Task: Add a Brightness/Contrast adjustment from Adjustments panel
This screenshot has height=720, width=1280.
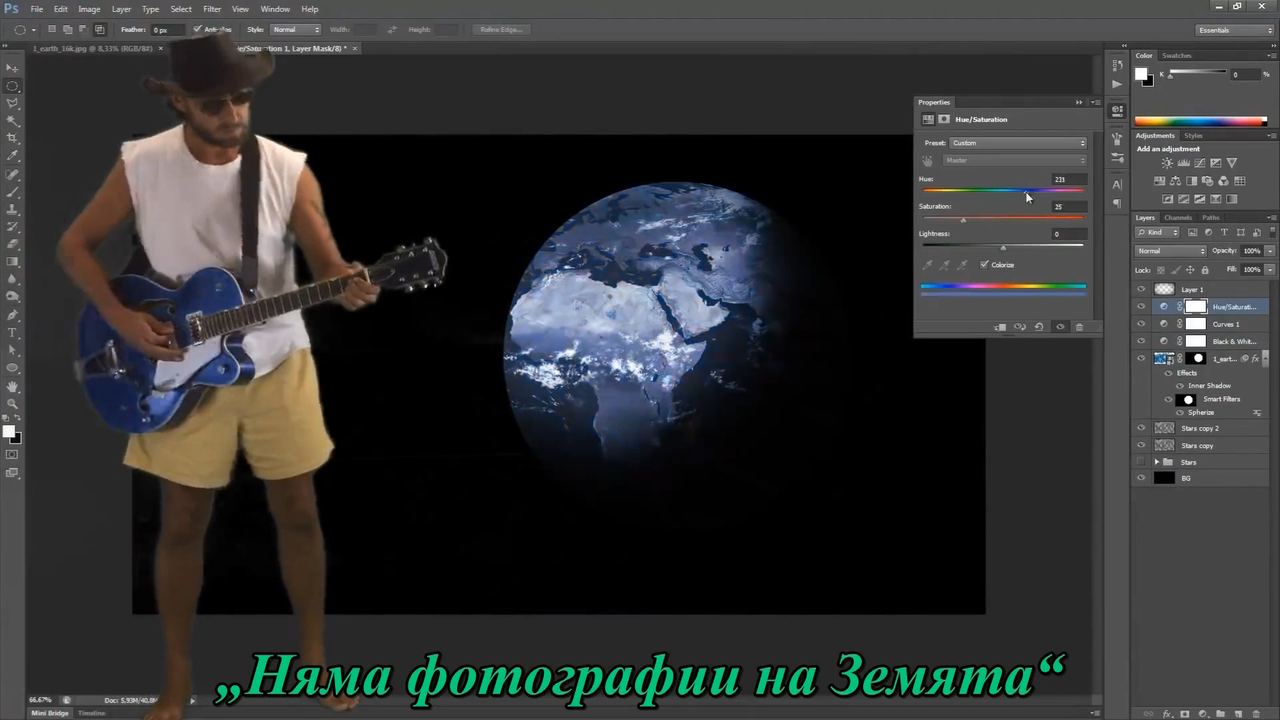Action: 1167,163
